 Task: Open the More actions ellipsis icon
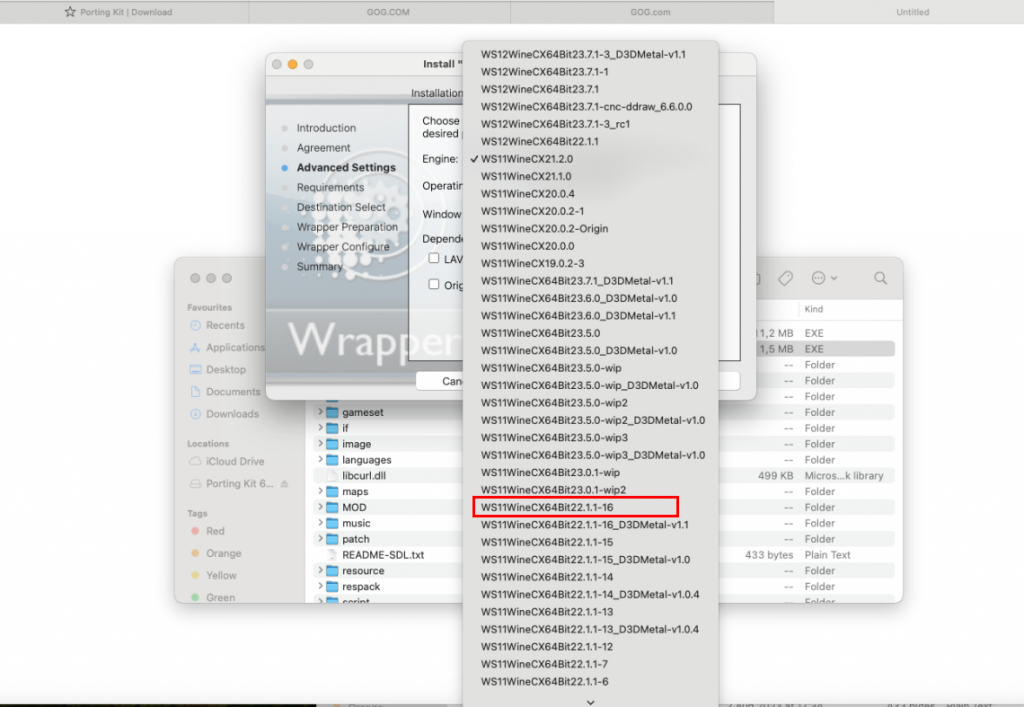click(x=818, y=278)
